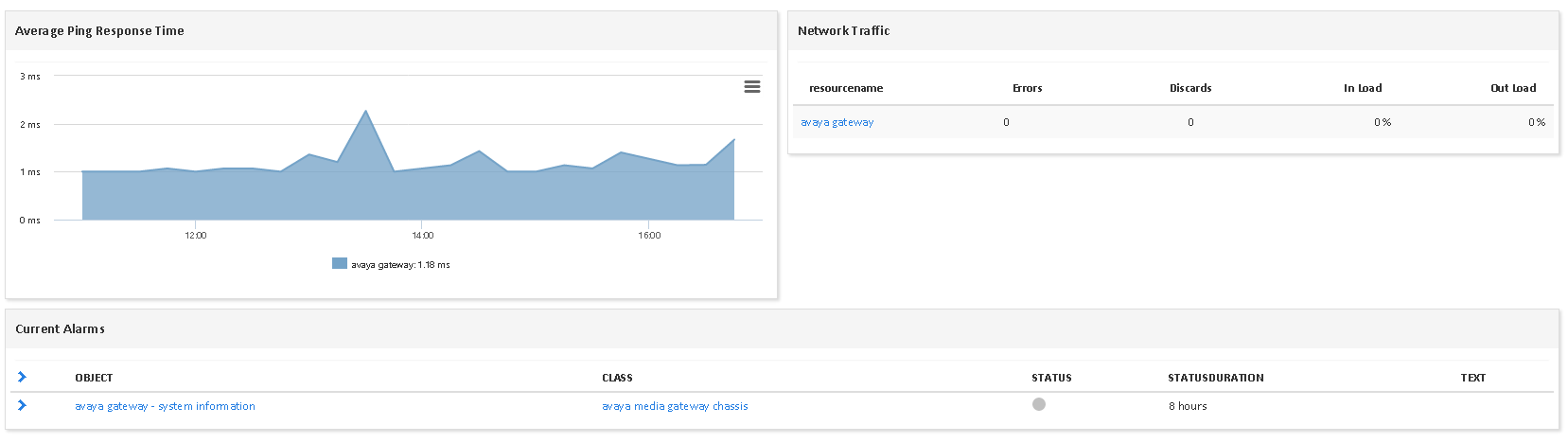Click the grey status indicator circle

coord(1039,404)
